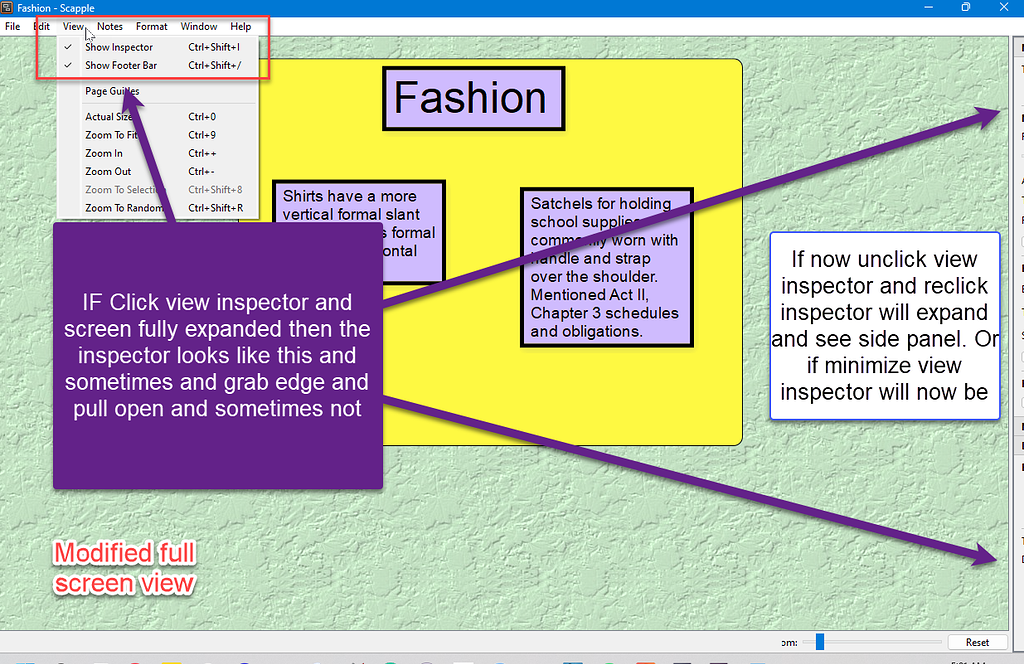Select the Satchels note on the canvas

[606, 266]
